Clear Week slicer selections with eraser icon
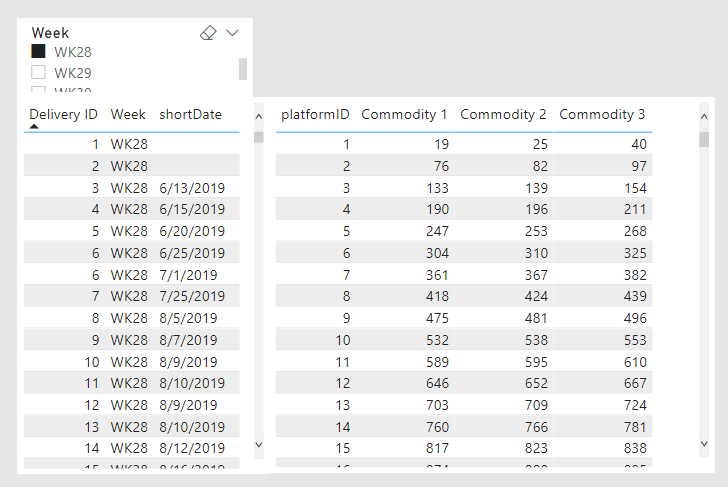Screen dimensions: 728x487 [208, 32]
